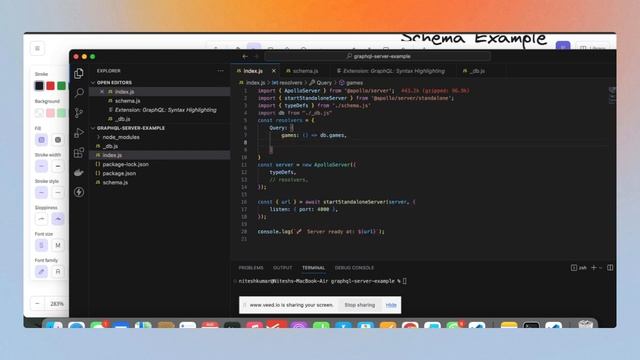
Task: Set font size to medium
Action: point(58,245)
